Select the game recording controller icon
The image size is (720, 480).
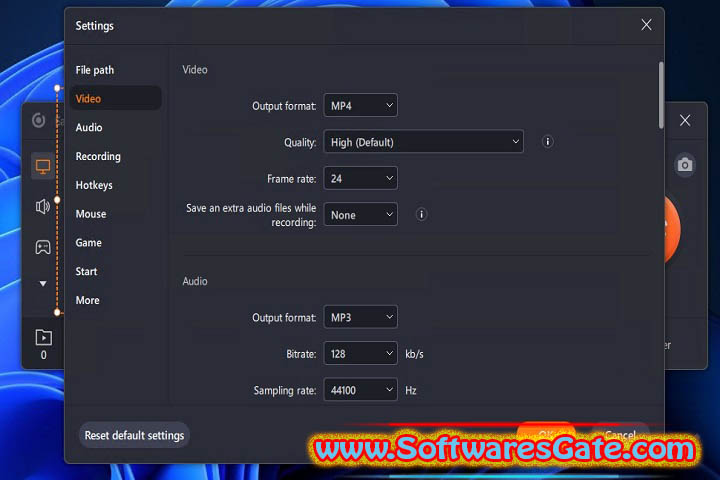point(43,247)
